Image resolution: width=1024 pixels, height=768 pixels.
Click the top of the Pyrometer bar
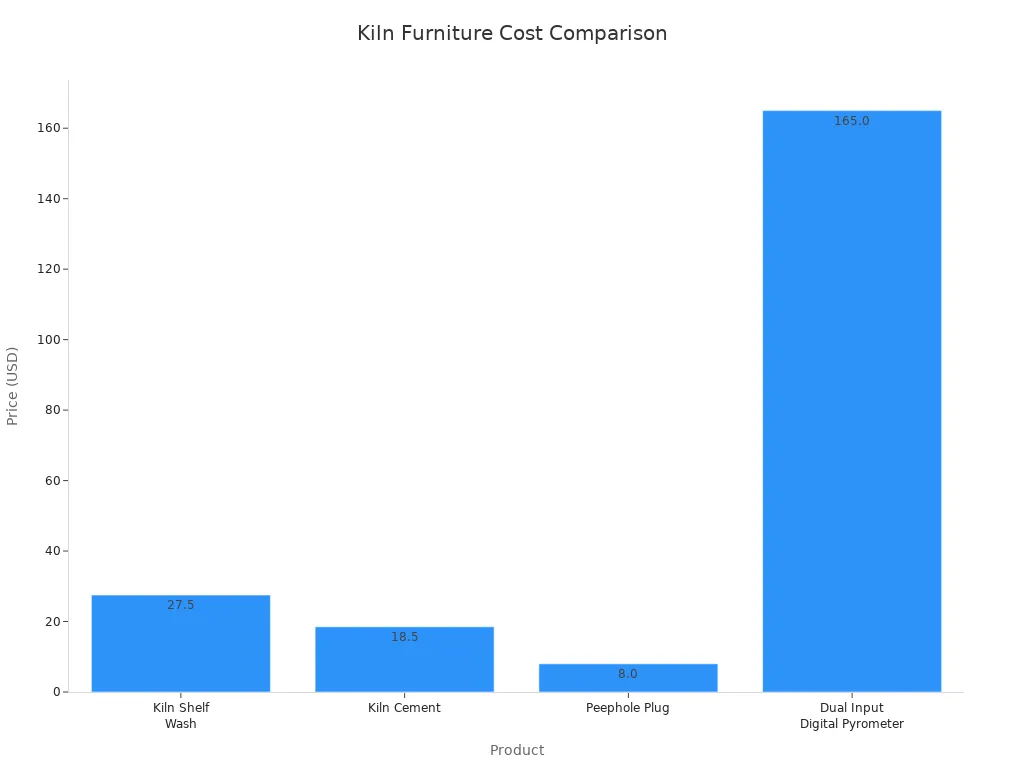(852, 110)
